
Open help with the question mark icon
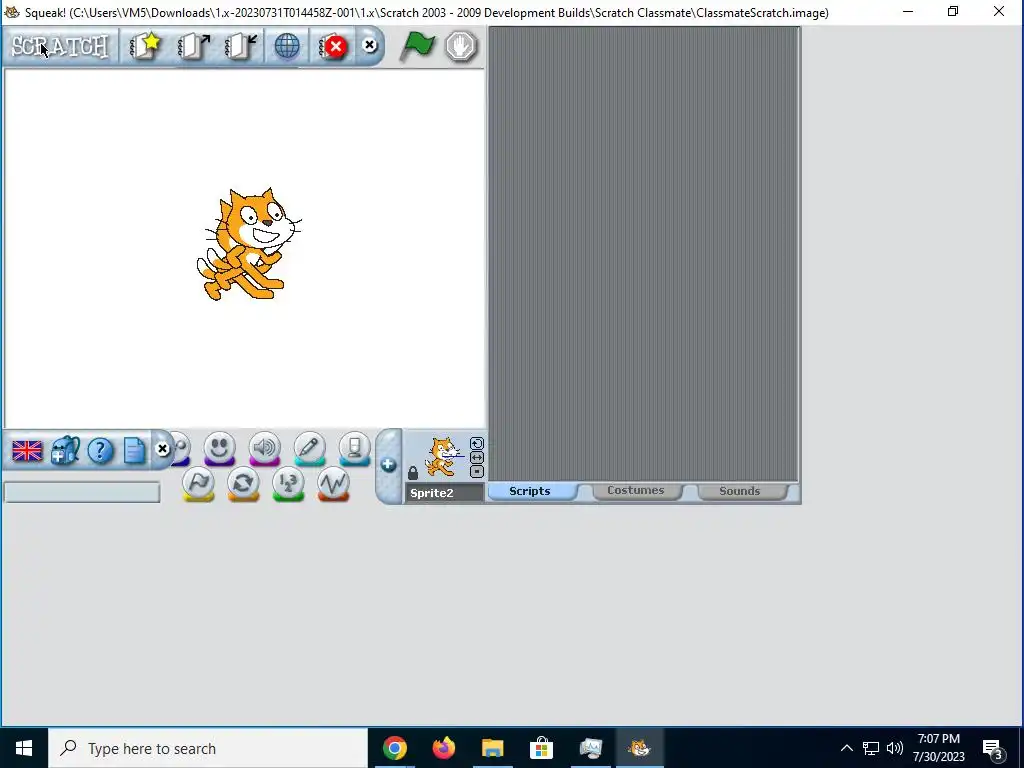pyautogui.click(x=101, y=451)
